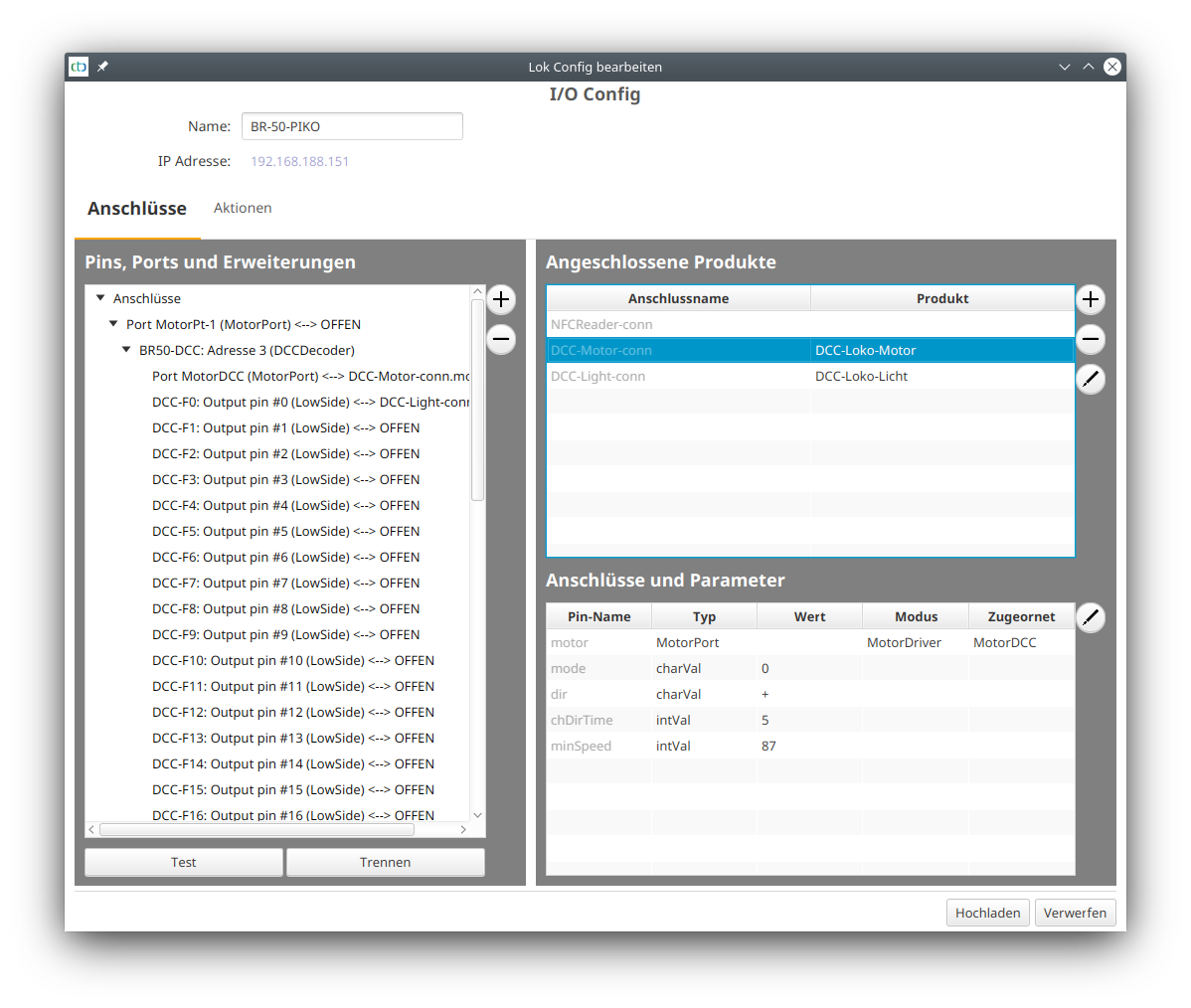Collapse the Anschlüsse root tree node

tap(100, 298)
